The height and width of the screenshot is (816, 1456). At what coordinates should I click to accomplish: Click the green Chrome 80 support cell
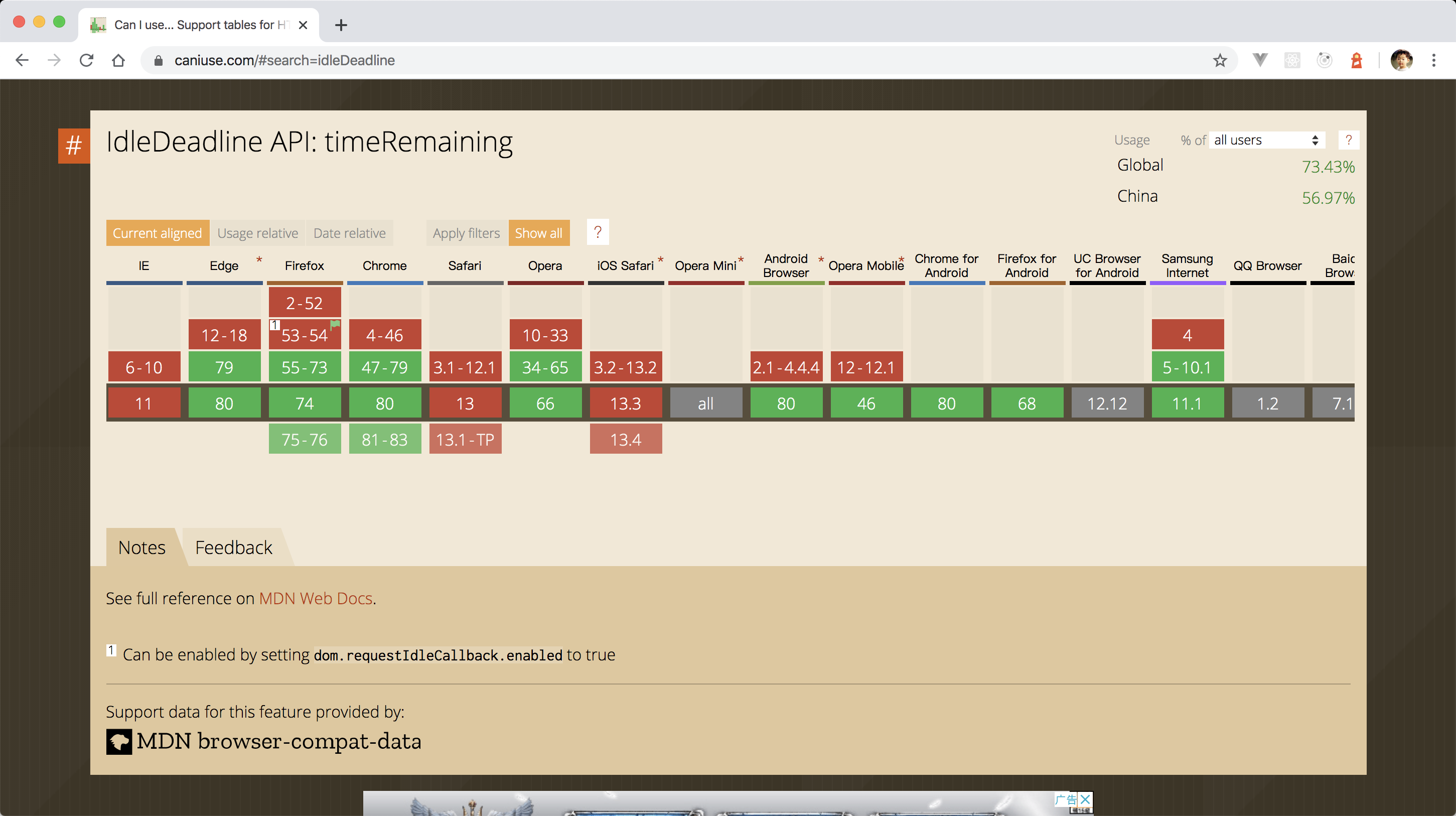pyautogui.click(x=384, y=403)
